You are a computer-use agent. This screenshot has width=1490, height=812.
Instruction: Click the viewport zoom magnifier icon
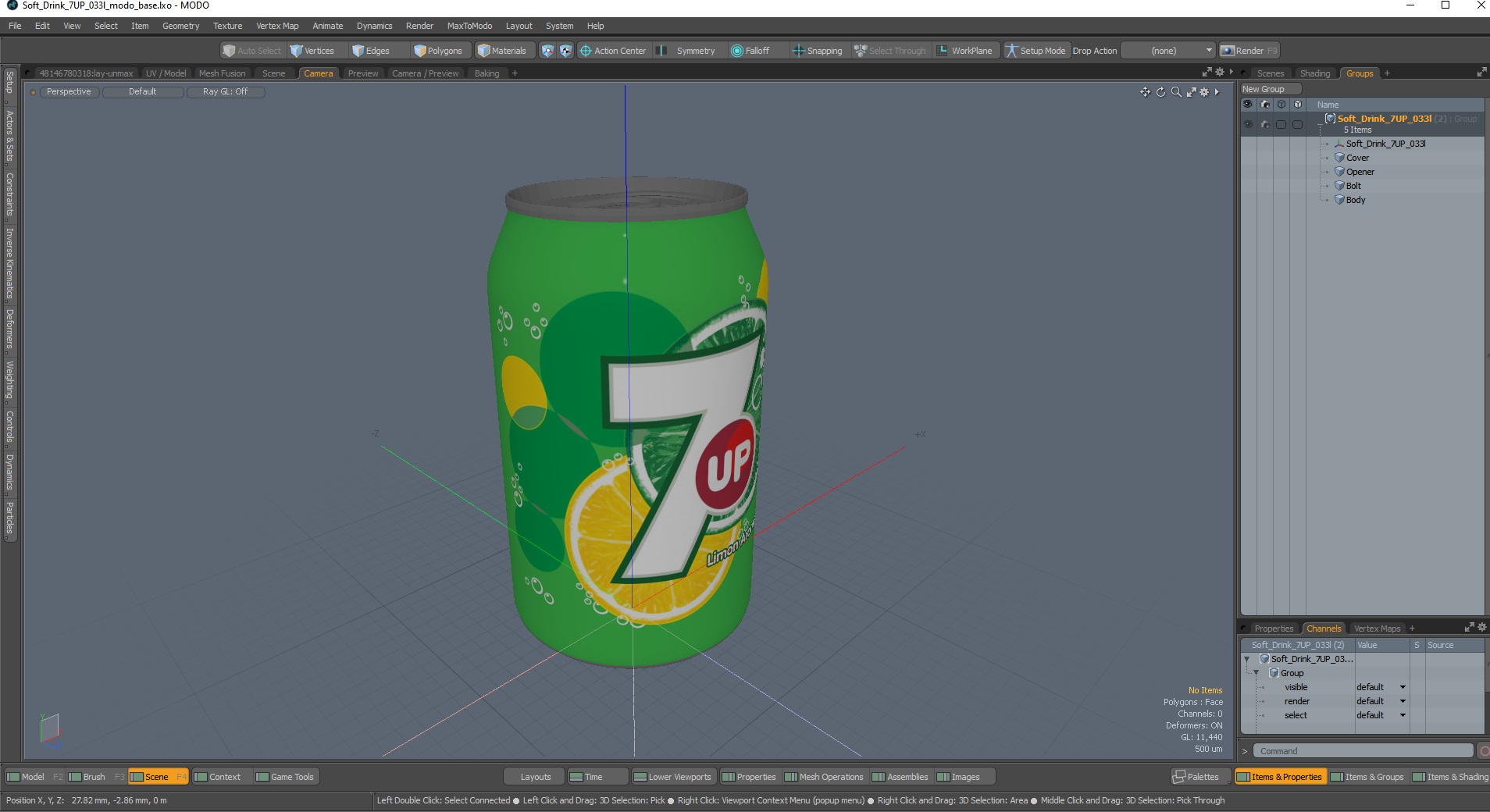point(1176,92)
